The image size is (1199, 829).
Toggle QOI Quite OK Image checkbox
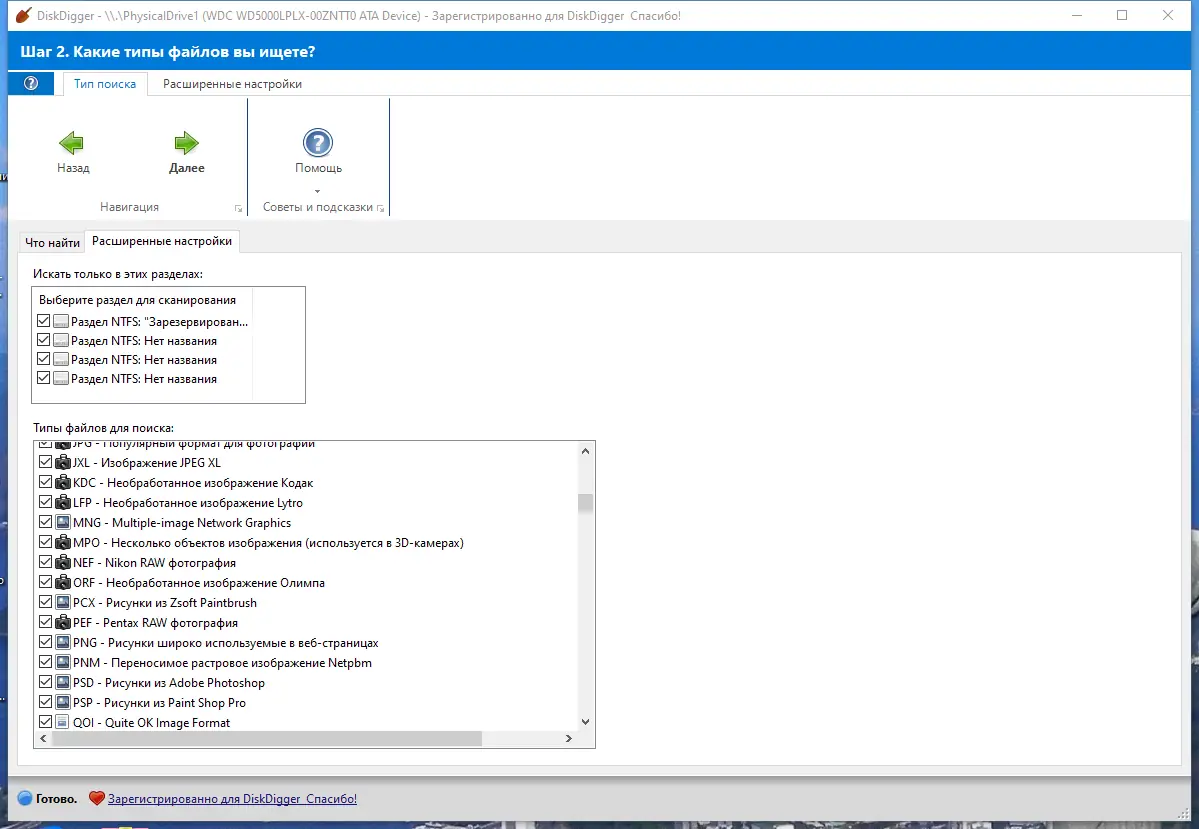tap(45, 722)
